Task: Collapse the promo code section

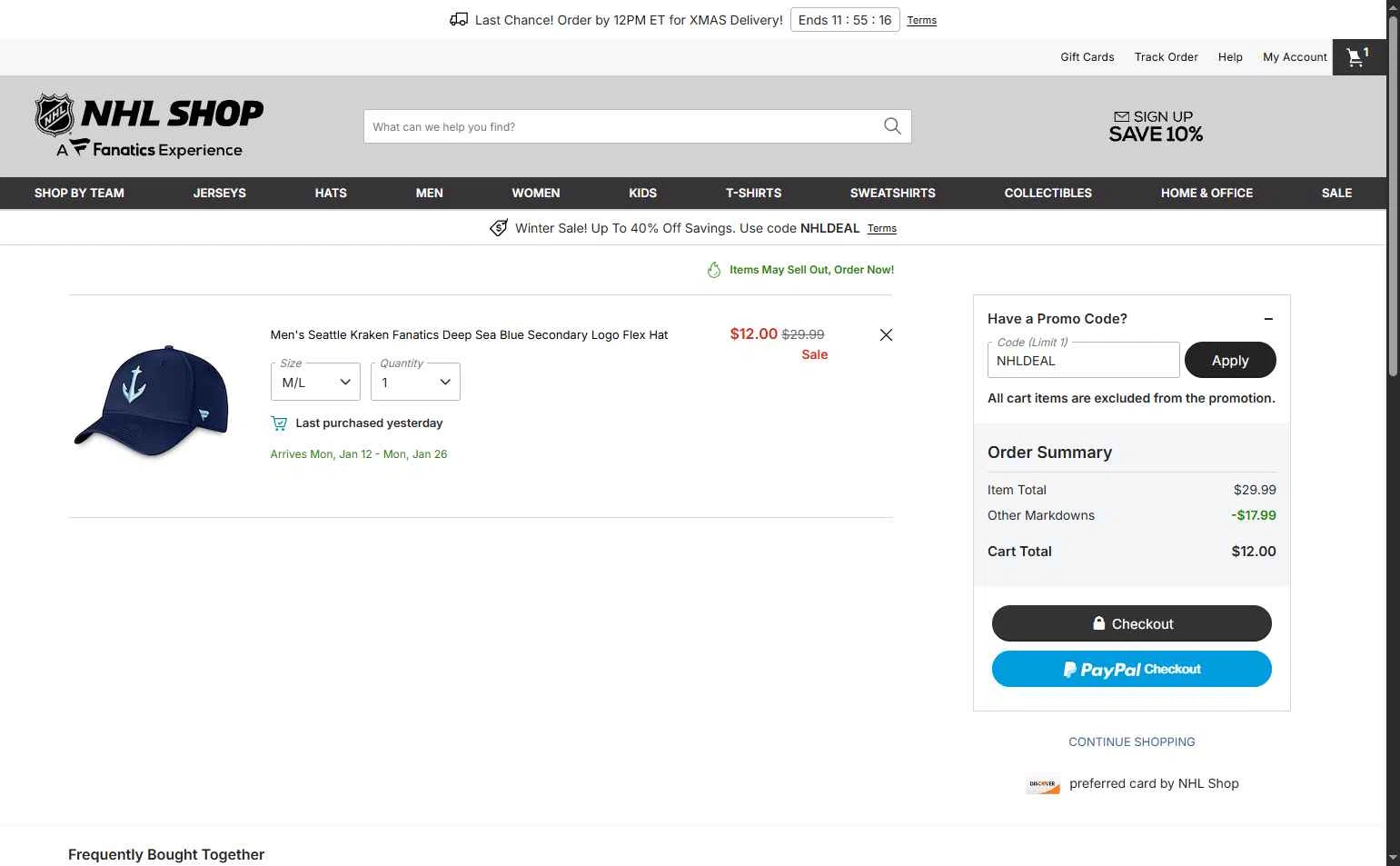Action: point(1268,319)
